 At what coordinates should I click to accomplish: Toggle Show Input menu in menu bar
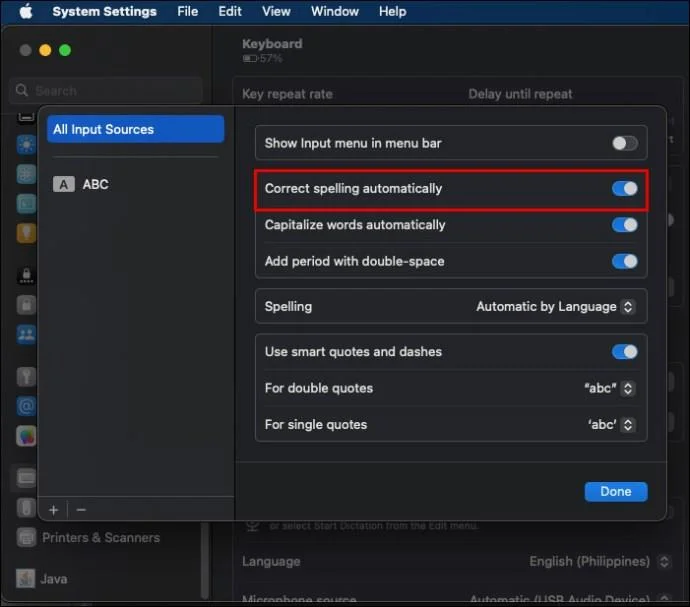click(x=624, y=143)
